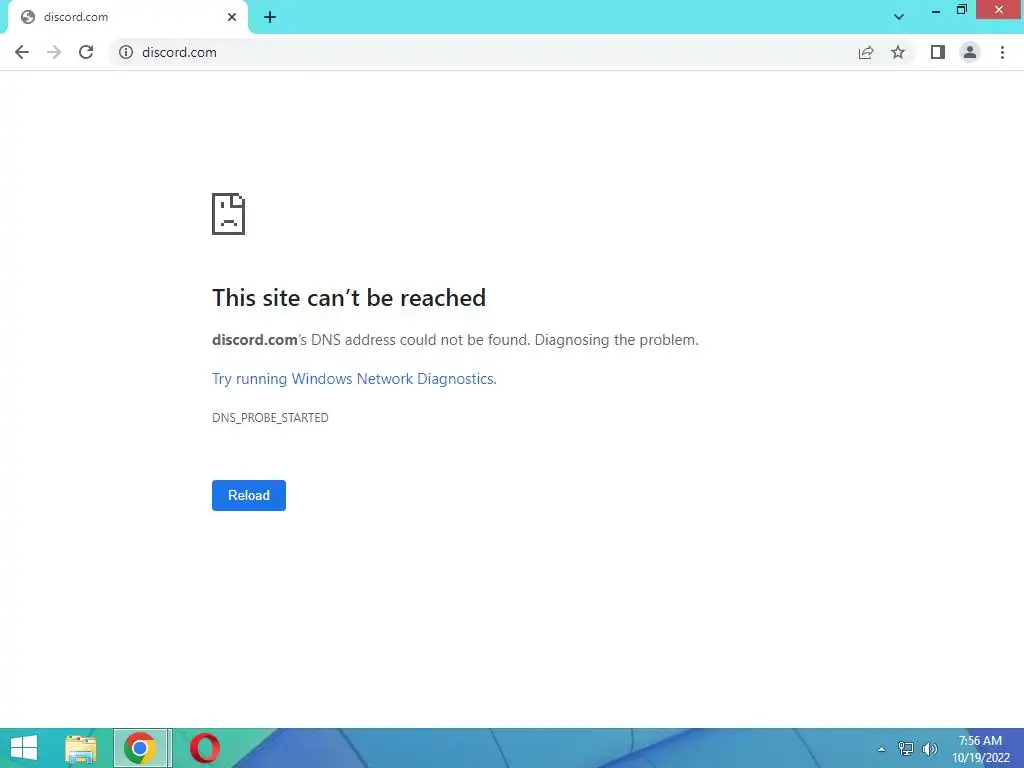Open the clock showing 7:56 AM
The image size is (1024, 768).
click(981, 749)
